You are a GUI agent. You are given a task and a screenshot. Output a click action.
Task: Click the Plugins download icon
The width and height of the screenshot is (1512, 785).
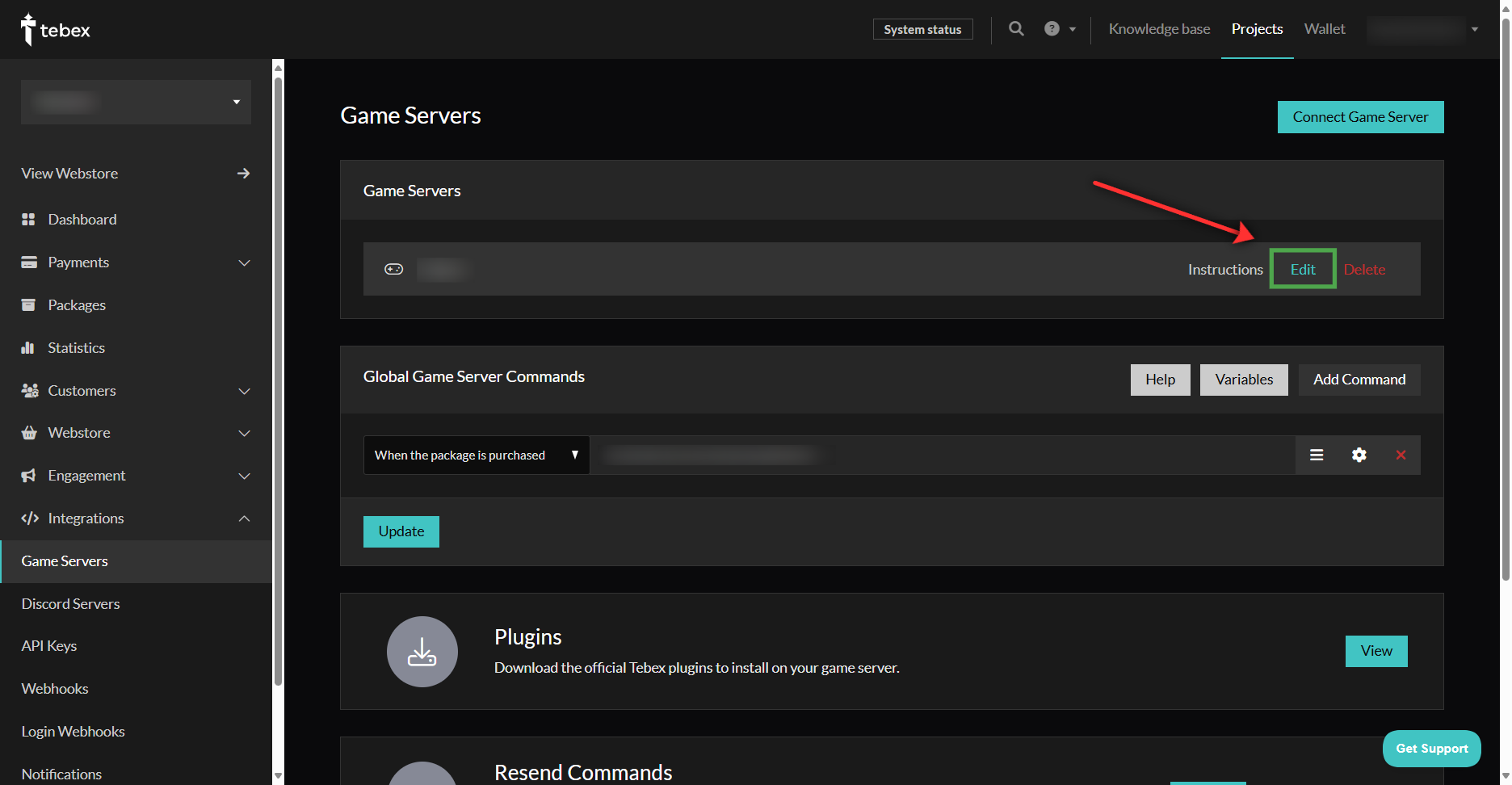pyautogui.click(x=422, y=652)
